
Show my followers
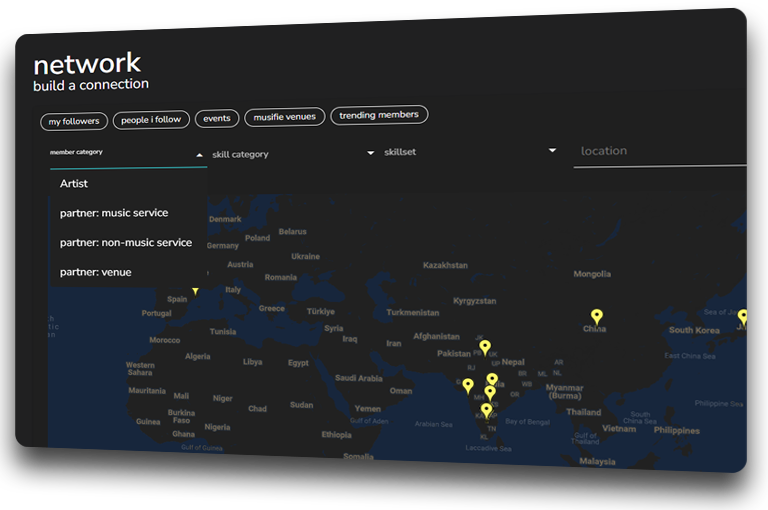(x=74, y=121)
